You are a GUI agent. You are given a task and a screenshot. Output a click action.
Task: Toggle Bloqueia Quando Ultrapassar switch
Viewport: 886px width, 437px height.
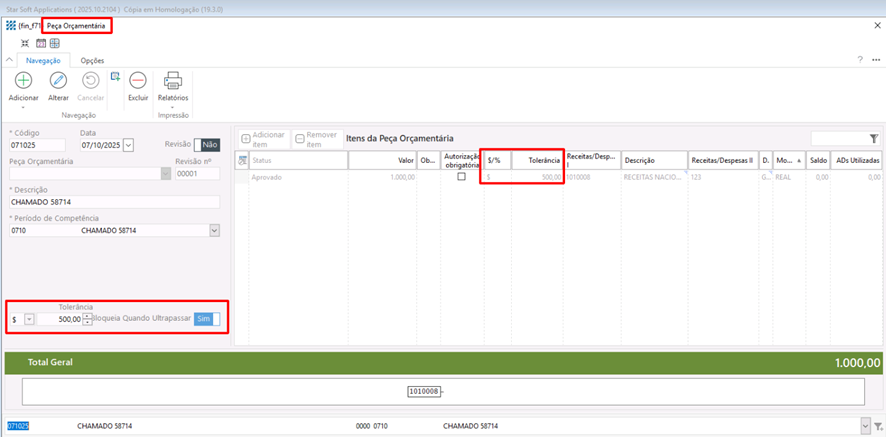[206, 319]
